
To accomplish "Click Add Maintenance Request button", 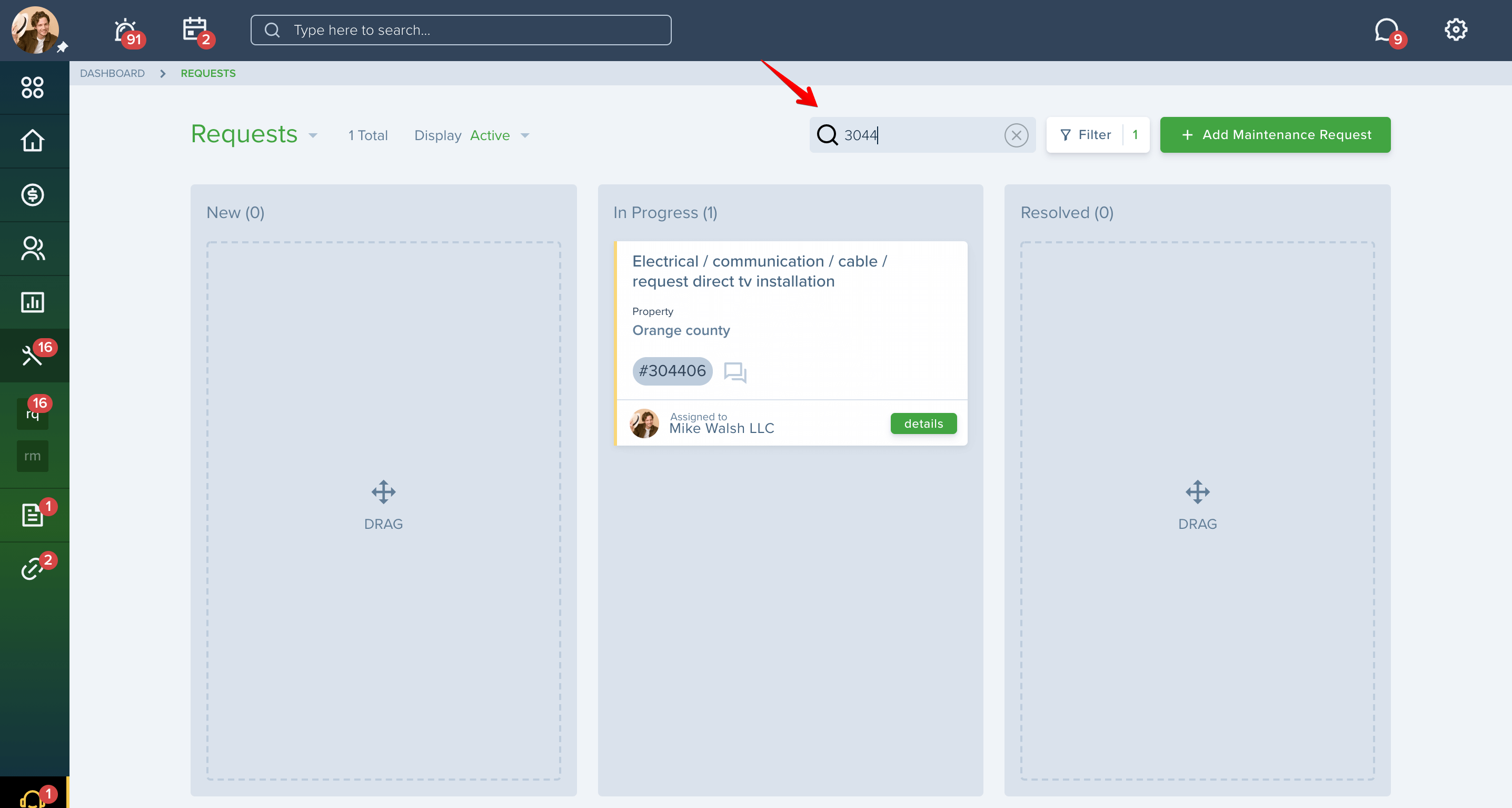I will [x=1275, y=135].
